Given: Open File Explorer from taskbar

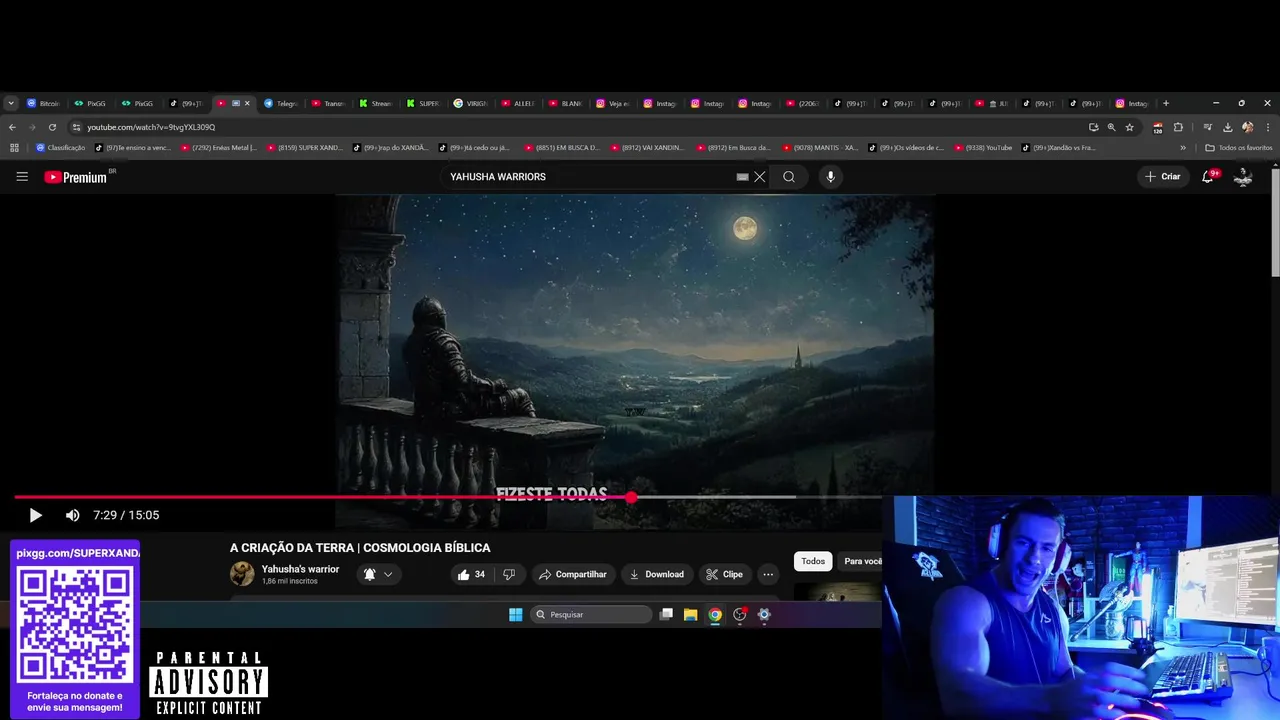Looking at the screenshot, I should (690, 615).
